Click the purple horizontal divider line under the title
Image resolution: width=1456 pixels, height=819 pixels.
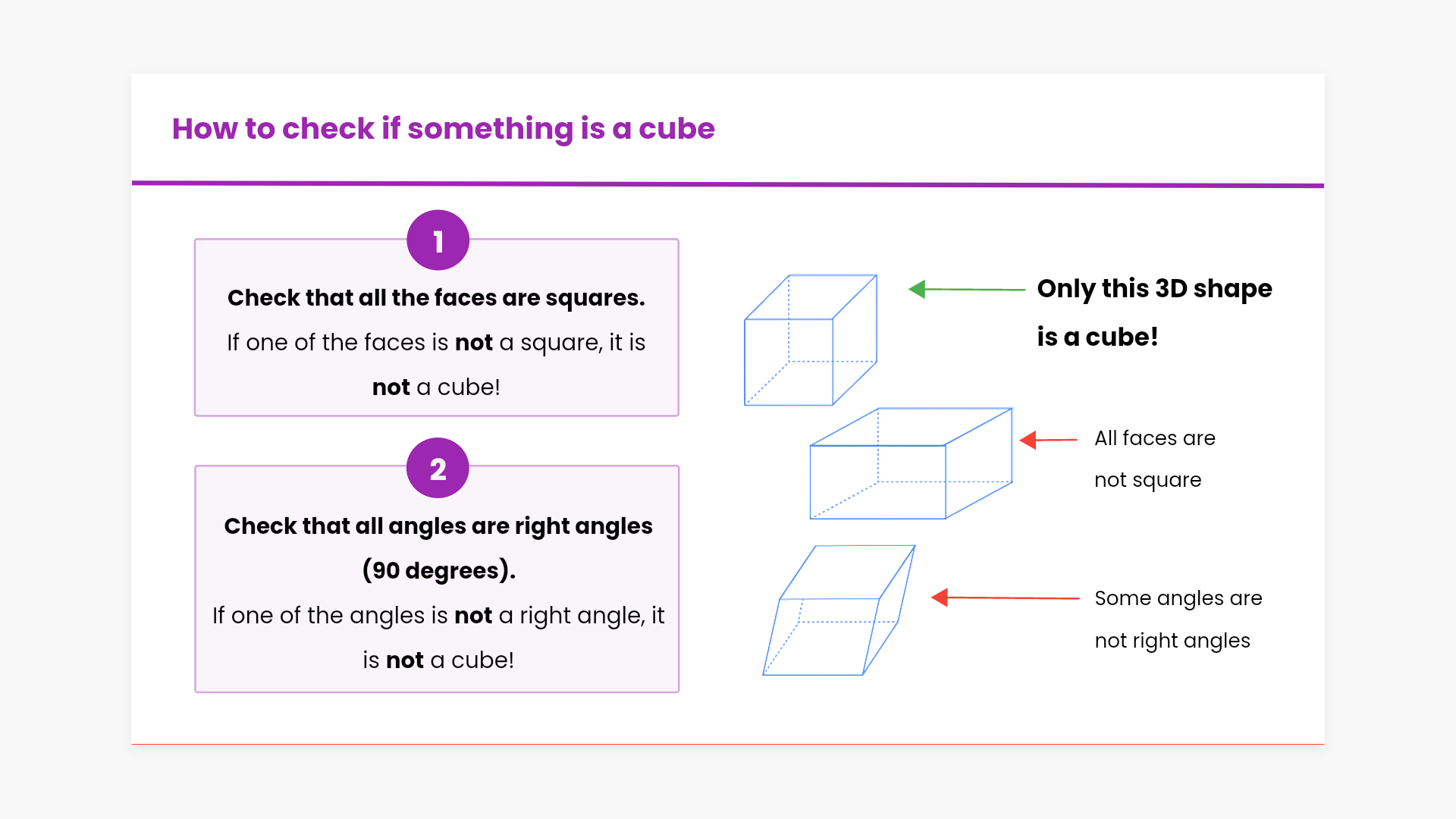click(x=727, y=184)
